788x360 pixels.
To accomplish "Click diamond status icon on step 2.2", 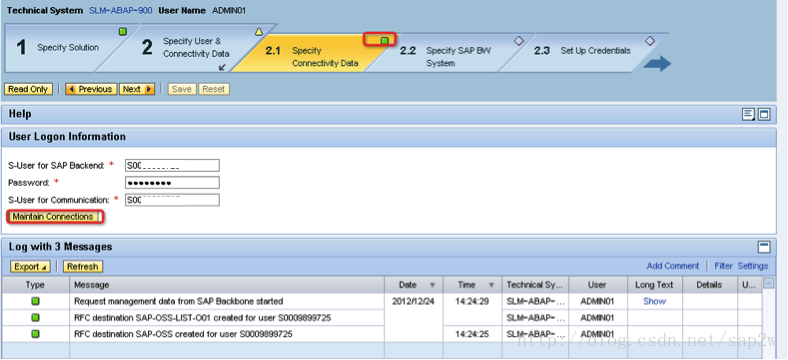I will pos(519,41).
